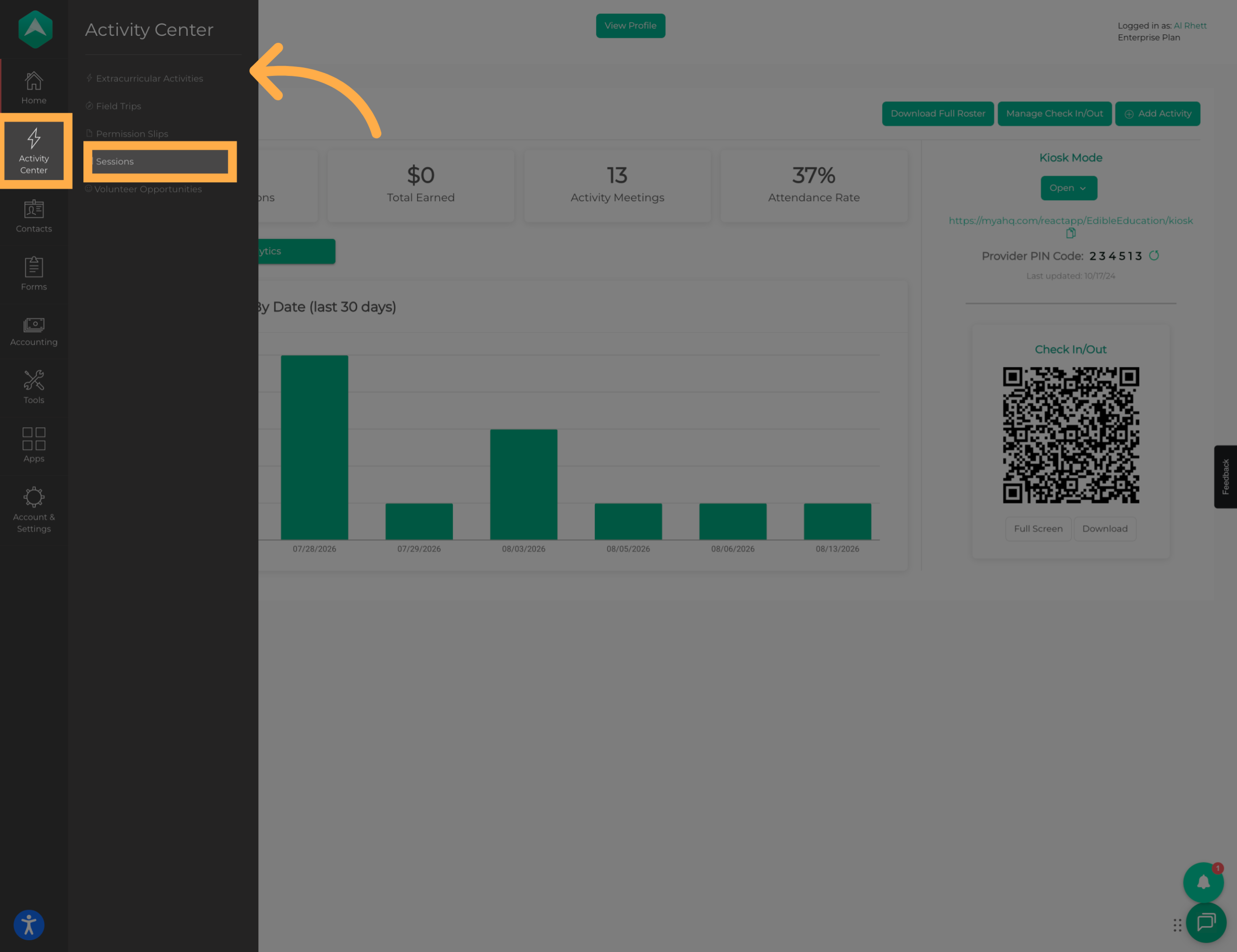Open Account & Settings in the sidebar
This screenshot has height=952, width=1237.
pyautogui.click(x=34, y=510)
